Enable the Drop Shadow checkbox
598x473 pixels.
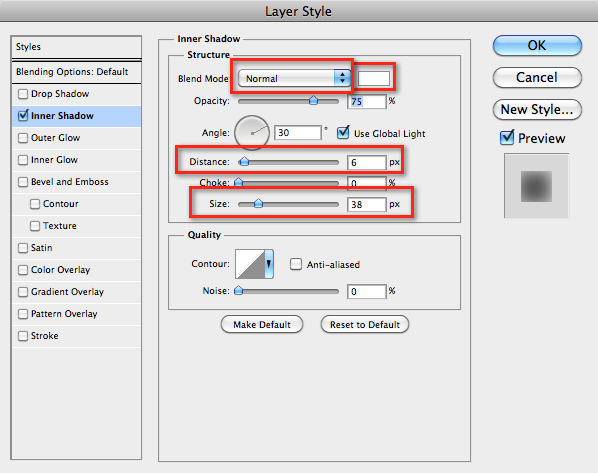click(x=23, y=94)
